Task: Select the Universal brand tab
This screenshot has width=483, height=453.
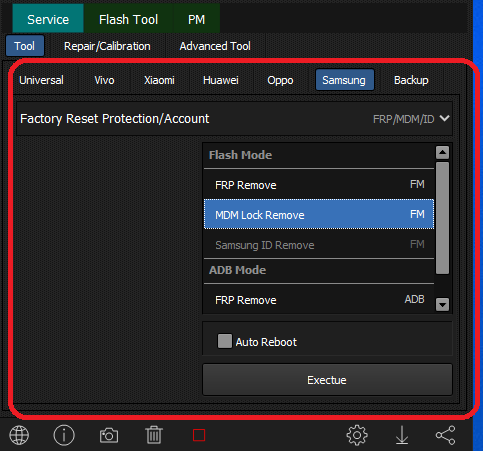Action: tap(41, 80)
